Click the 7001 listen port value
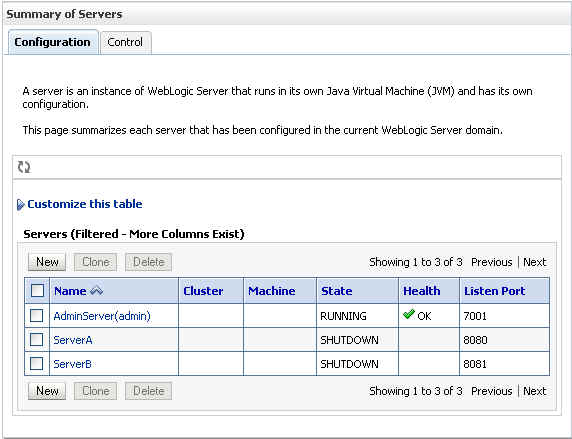 point(475,316)
